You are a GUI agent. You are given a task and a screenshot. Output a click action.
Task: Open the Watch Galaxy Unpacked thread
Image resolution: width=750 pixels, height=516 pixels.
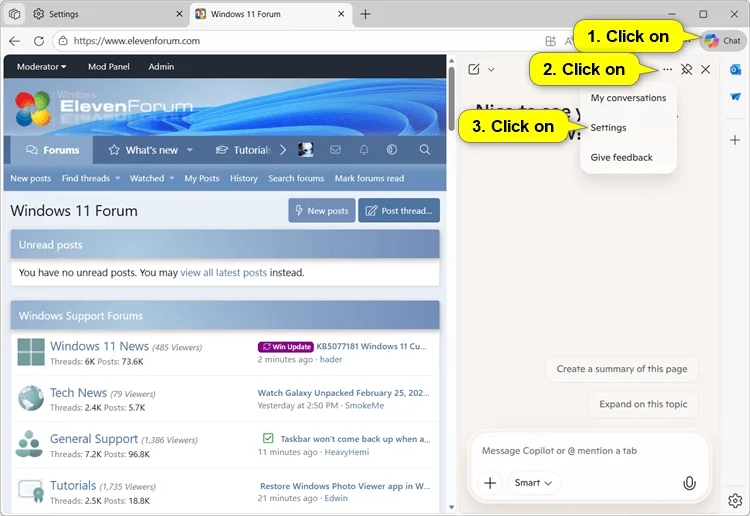tap(343, 393)
